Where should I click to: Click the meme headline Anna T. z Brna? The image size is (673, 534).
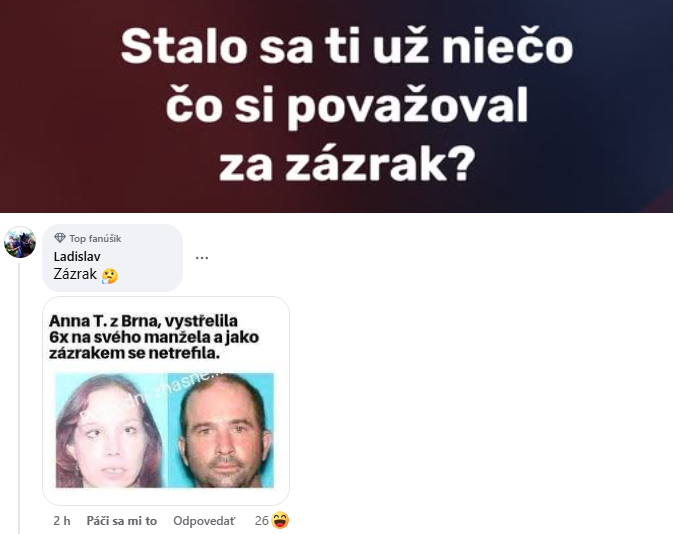pyautogui.click(x=154, y=337)
